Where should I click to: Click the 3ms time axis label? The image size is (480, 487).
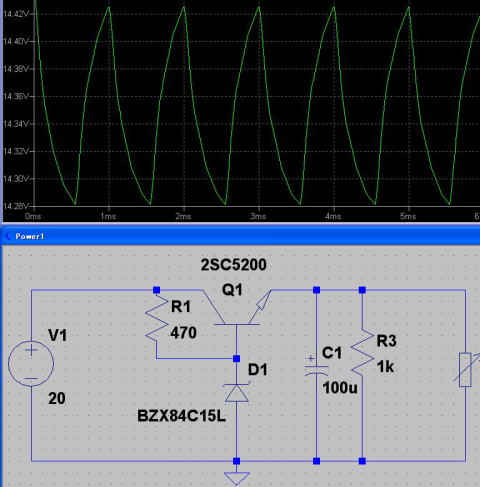click(258, 216)
